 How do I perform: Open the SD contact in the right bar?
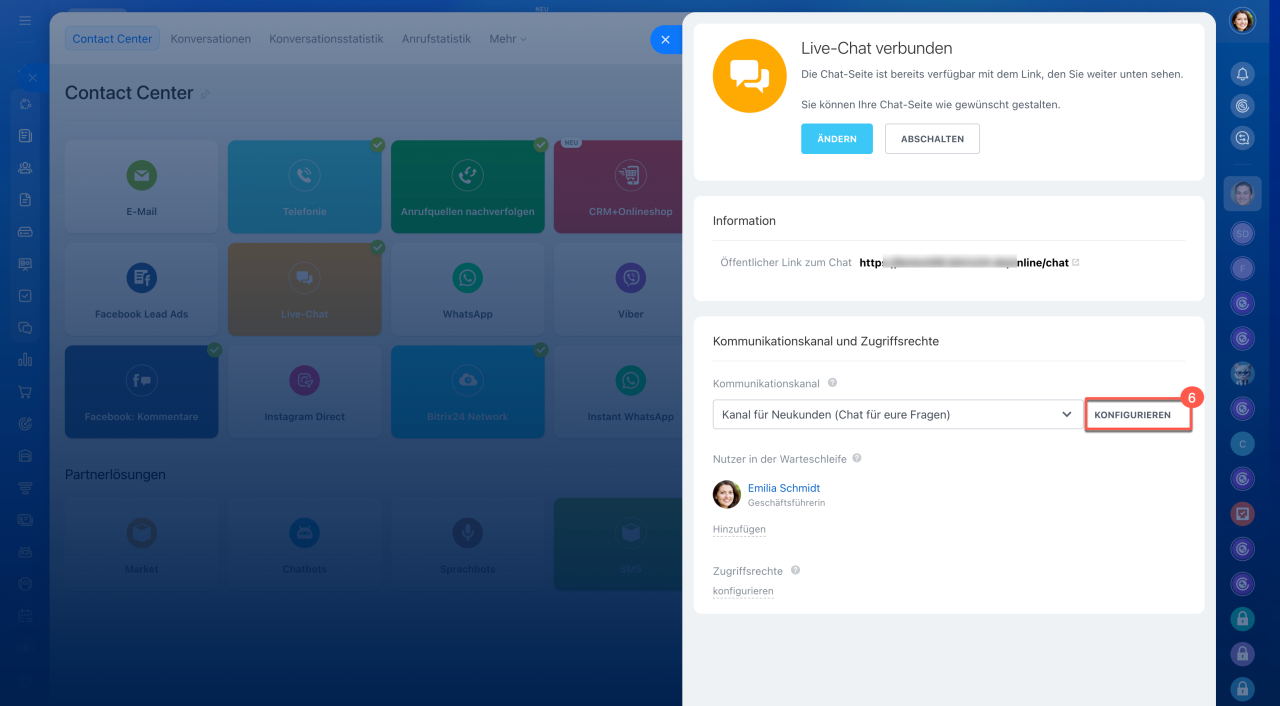click(x=1242, y=233)
